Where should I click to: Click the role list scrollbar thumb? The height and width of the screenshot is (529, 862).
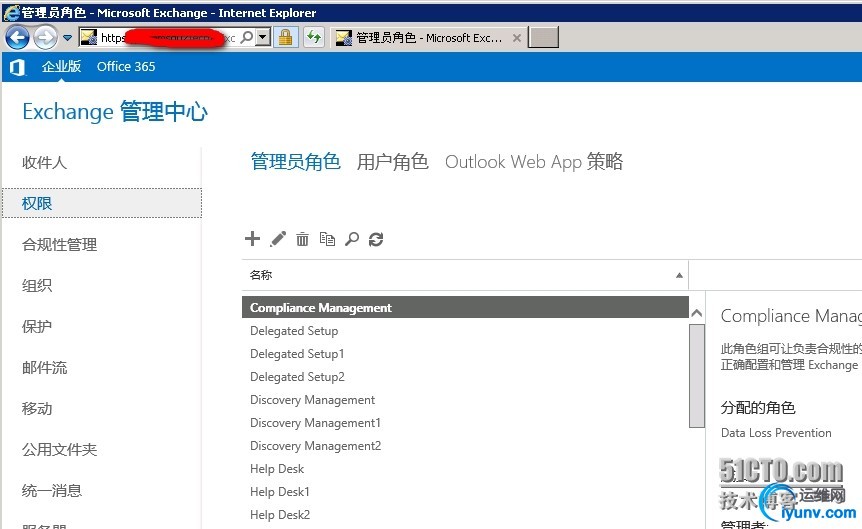pyautogui.click(x=697, y=376)
